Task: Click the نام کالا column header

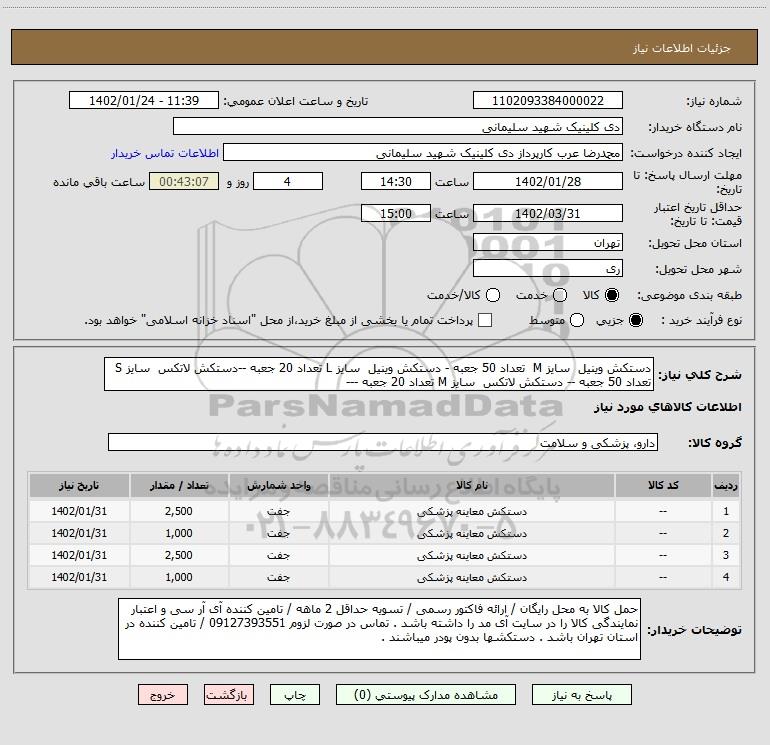Action: coord(471,485)
